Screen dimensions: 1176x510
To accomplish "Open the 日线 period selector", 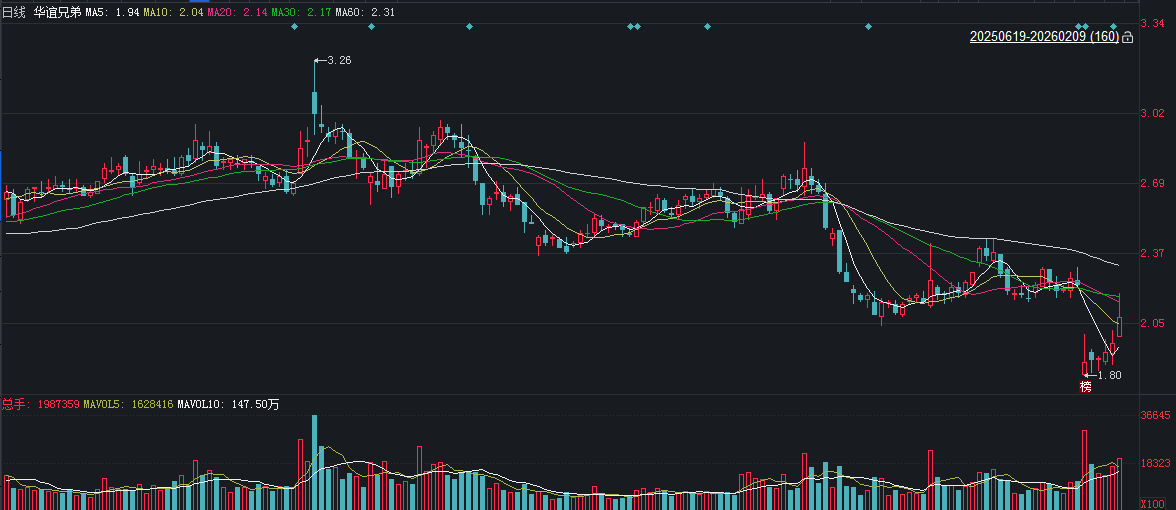I will pos(14,12).
